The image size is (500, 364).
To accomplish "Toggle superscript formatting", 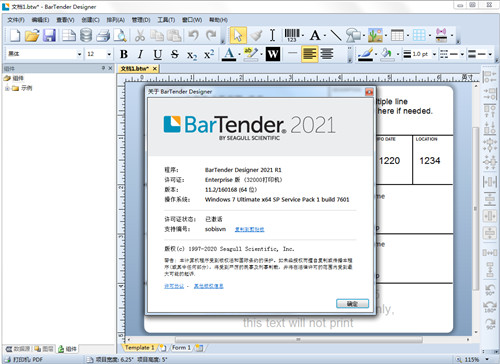I will [x=209, y=54].
